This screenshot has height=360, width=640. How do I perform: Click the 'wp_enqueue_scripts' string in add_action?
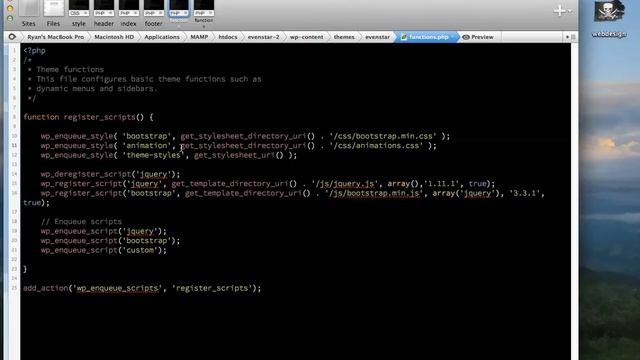pyautogui.click(x=118, y=288)
